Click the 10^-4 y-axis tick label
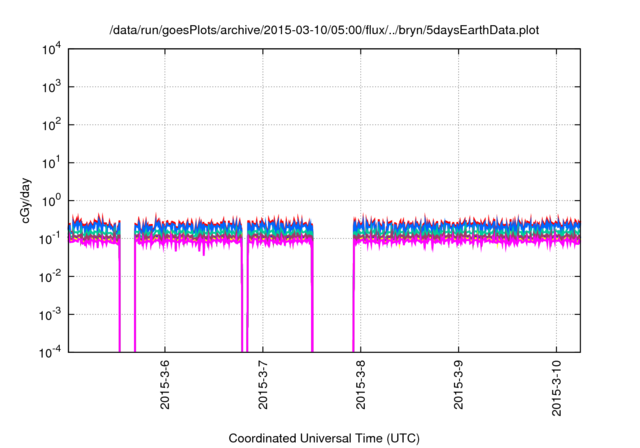The image size is (640, 448). coord(50,352)
